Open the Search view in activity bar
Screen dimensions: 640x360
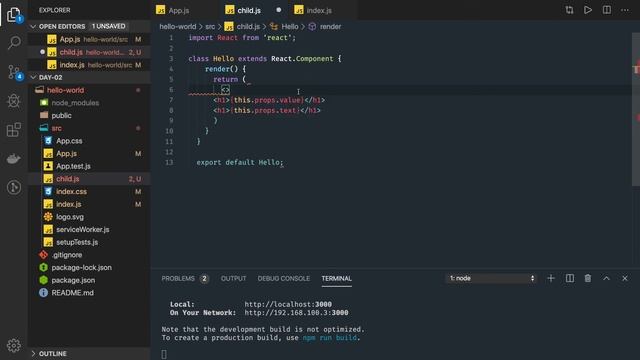(13, 42)
